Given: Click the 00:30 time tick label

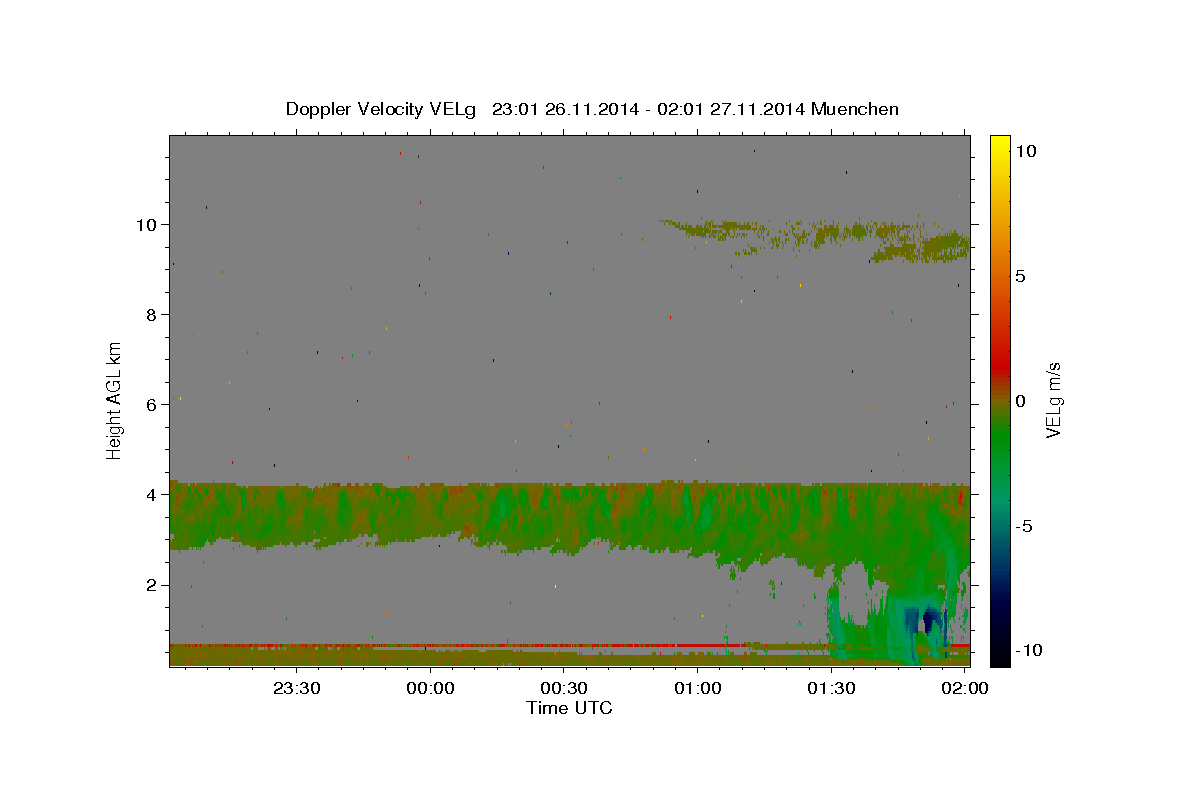Looking at the screenshot, I should tap(564, 688).
